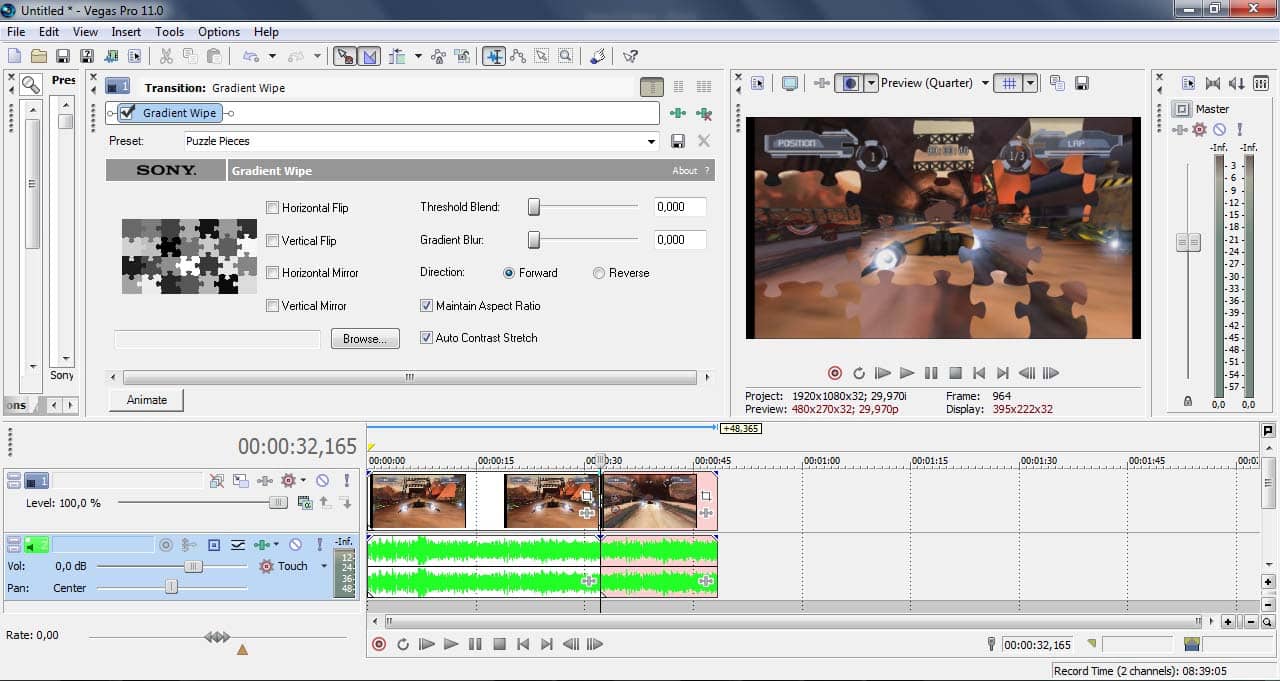Click the Browse... button
The image size is (1280, 681).
point(365,339)
